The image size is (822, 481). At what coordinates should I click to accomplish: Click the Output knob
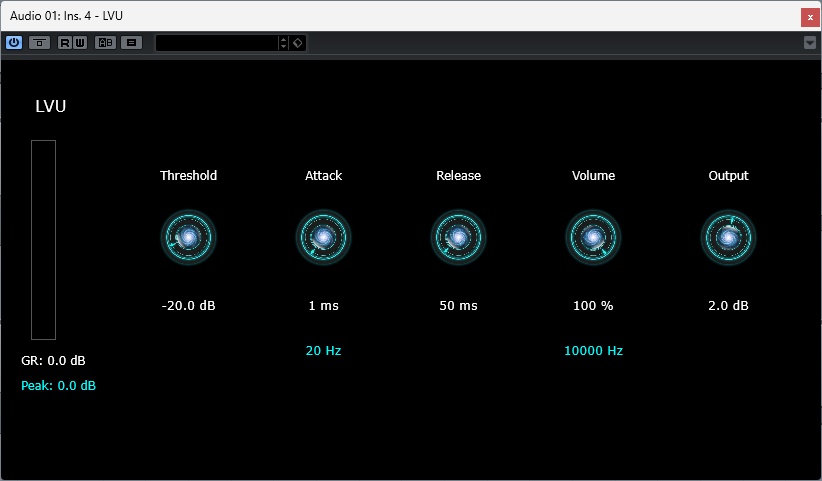729,237
